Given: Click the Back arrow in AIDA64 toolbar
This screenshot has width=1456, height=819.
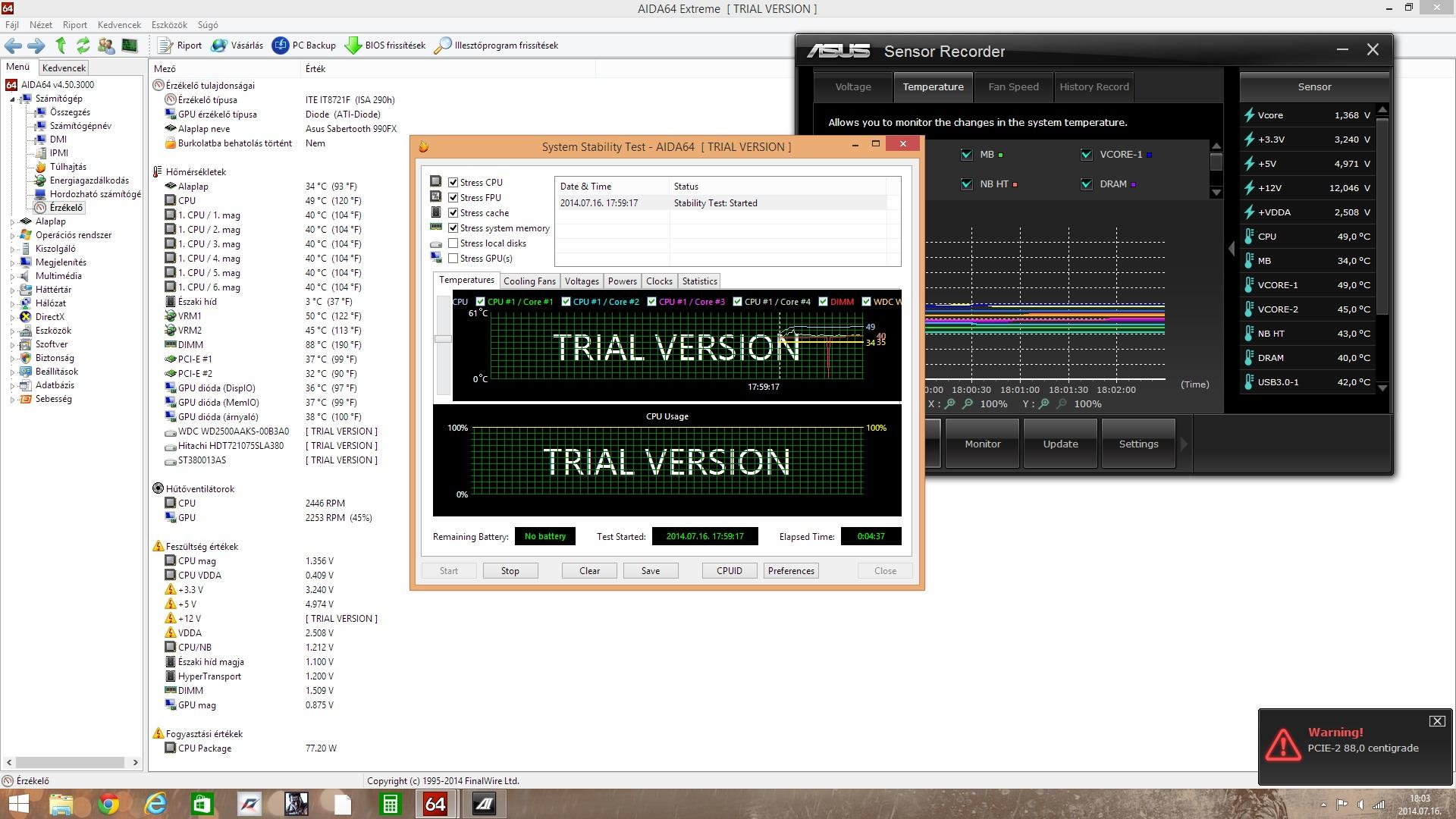Looking at the screenshot, I should (x=13, y=45).
